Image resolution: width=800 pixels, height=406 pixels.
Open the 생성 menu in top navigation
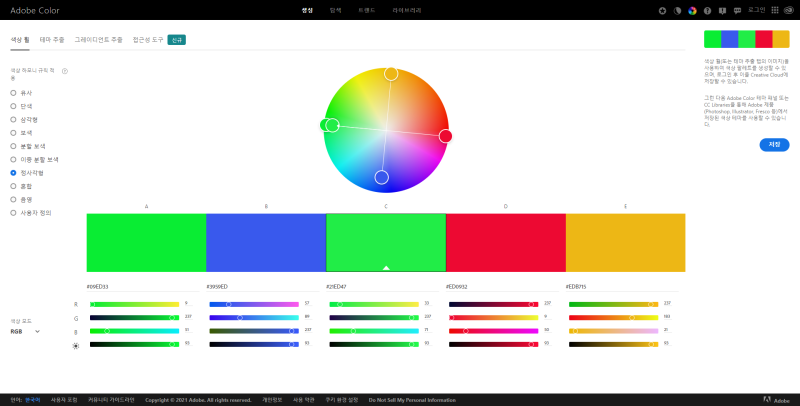point(307,10)
